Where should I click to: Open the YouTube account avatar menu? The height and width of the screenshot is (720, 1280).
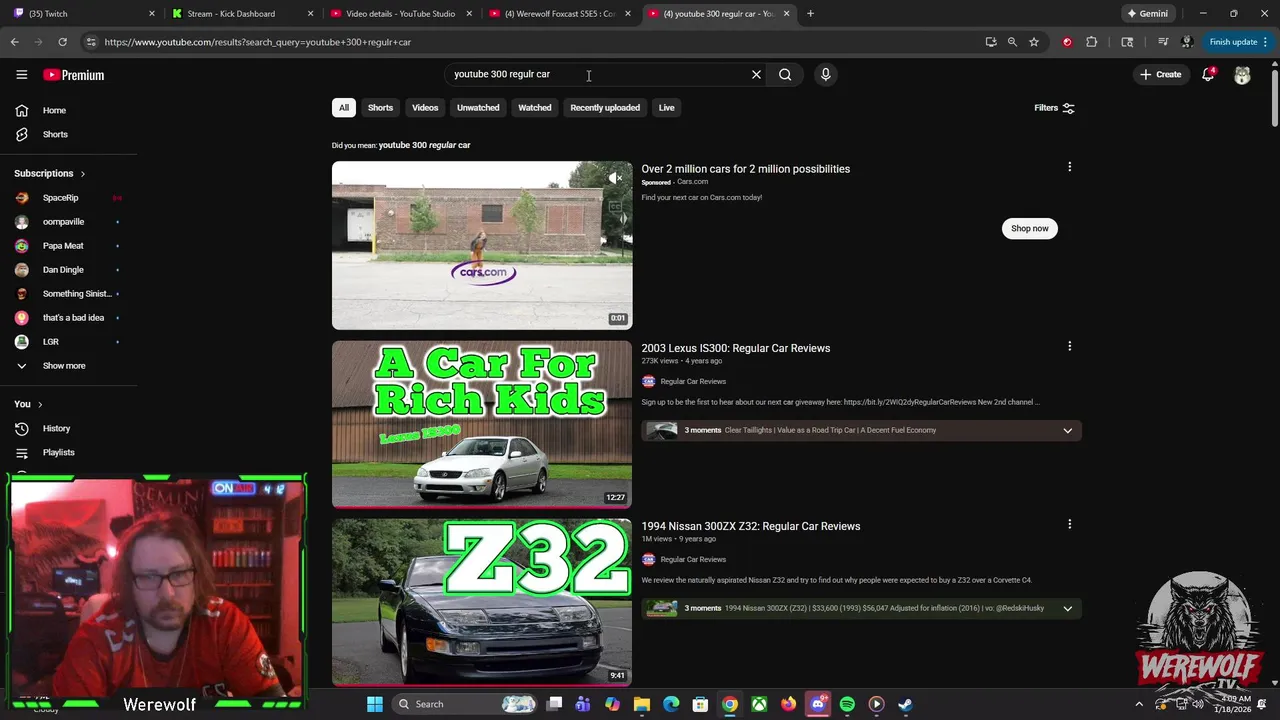pos(1242,75)
